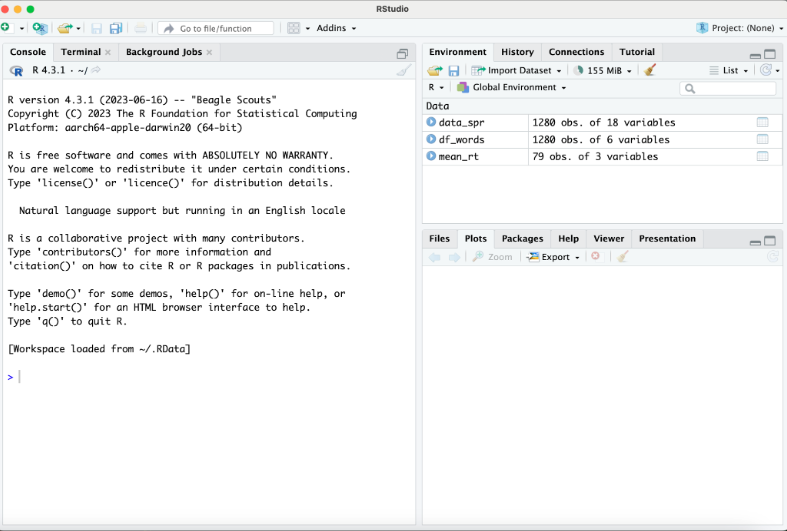
Task: Focus the Go to file/function field
Action: tap(216, 29)
